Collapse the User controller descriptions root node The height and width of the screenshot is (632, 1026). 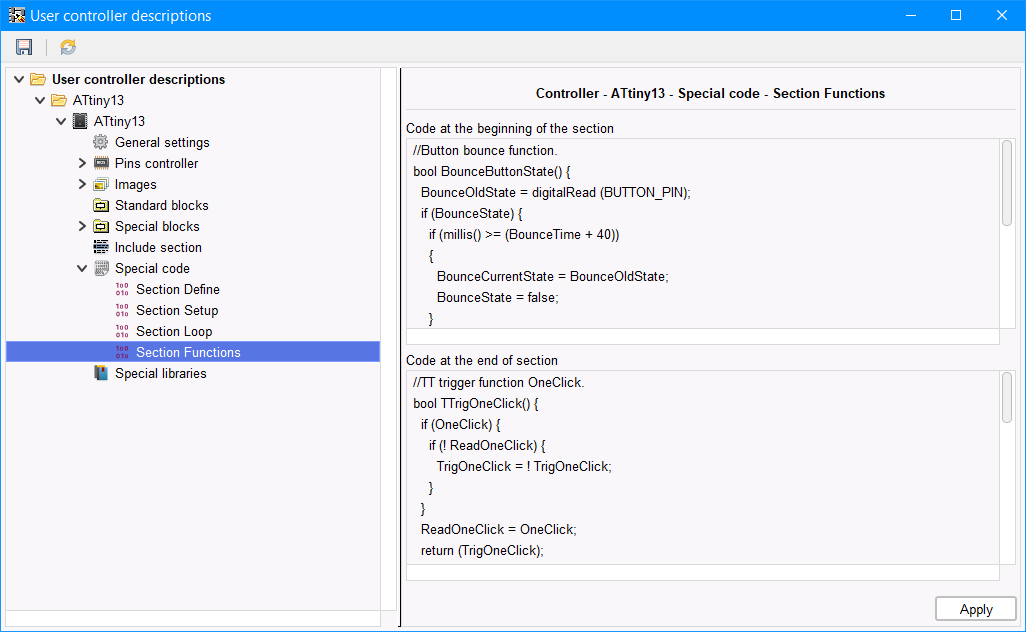[x=19, y=80]
